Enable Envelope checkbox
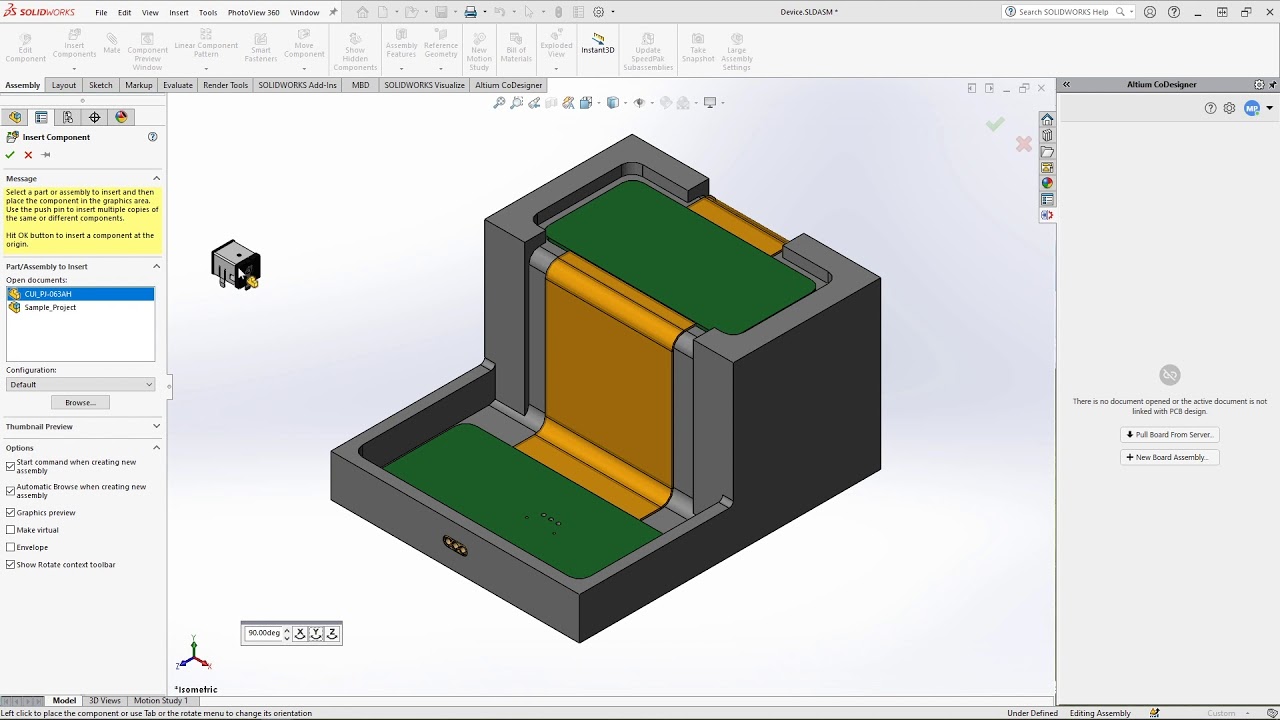 point(11,547)
